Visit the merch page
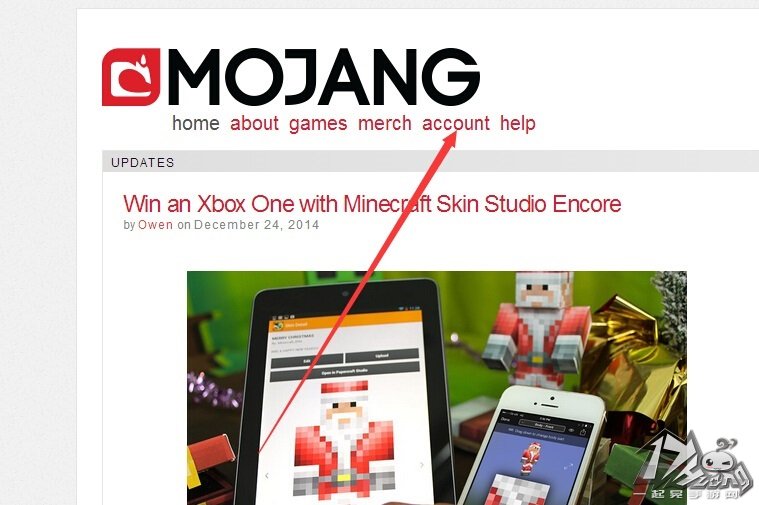Viewport: 759px width, 505px height. 385,123
